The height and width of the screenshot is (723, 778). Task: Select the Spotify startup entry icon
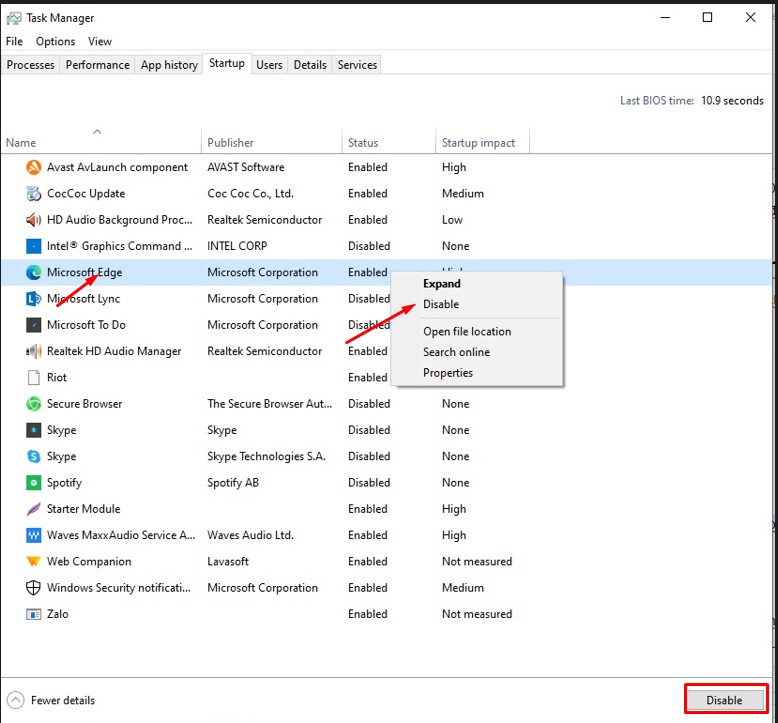[x=32, y=483]
